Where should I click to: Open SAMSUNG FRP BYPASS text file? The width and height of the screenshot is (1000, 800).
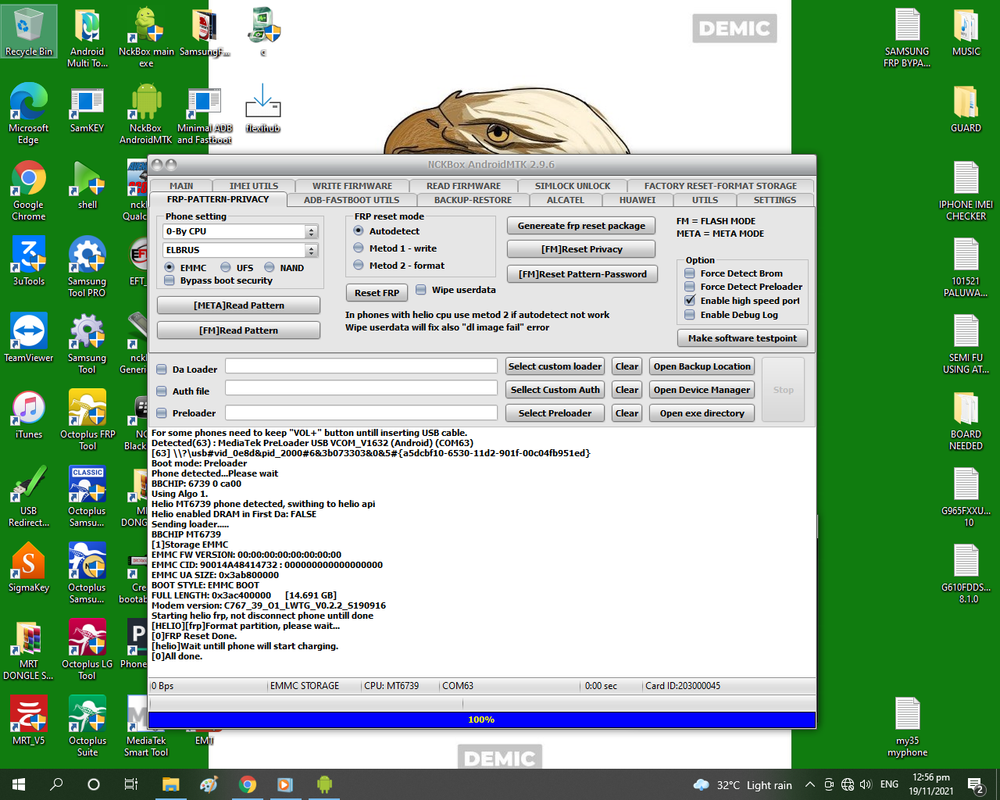pyautogui.click(x=907, y=38)
